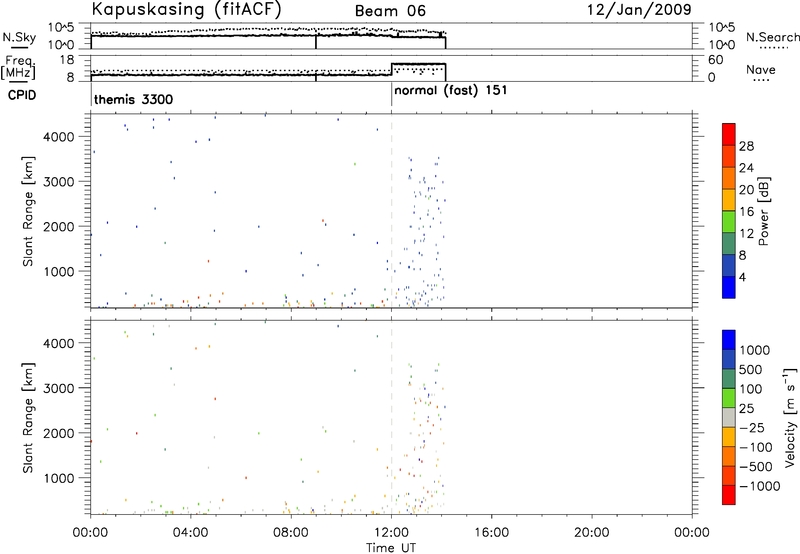
Task: Select the Freq. [MHz] axis label
Action: click(x=18, y=67)
